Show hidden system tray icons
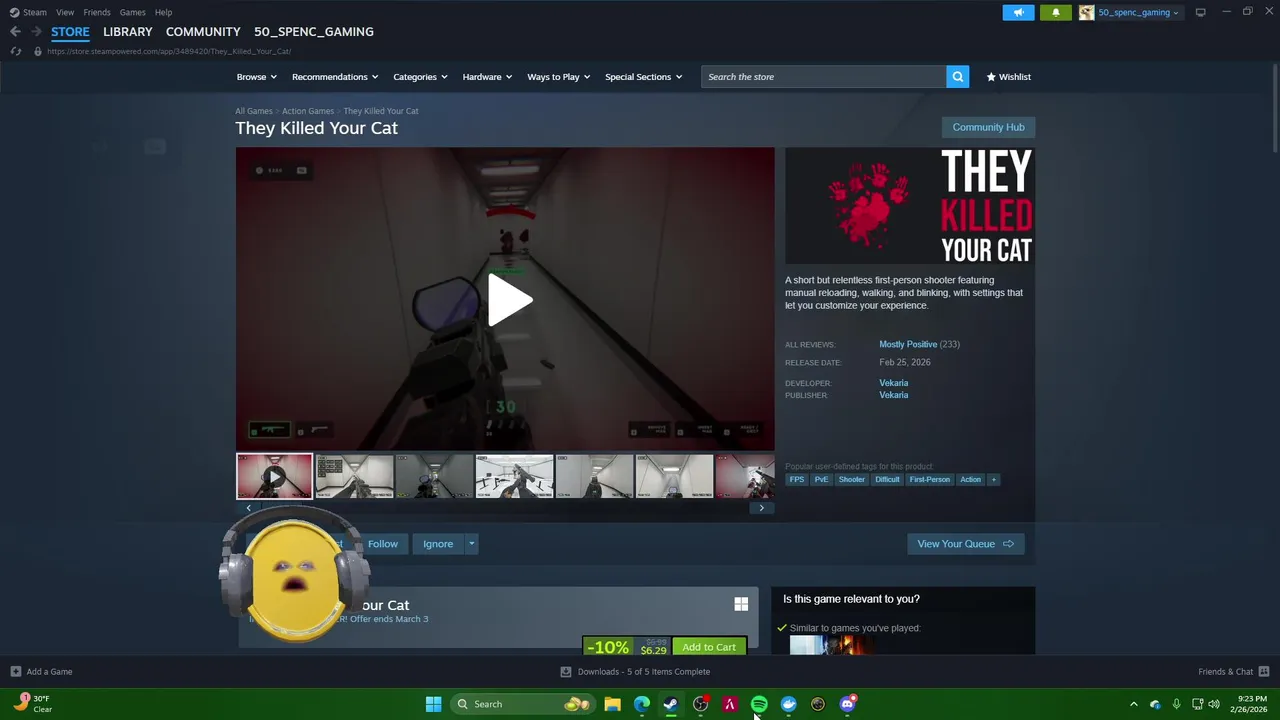 [x=1133, y=704]
